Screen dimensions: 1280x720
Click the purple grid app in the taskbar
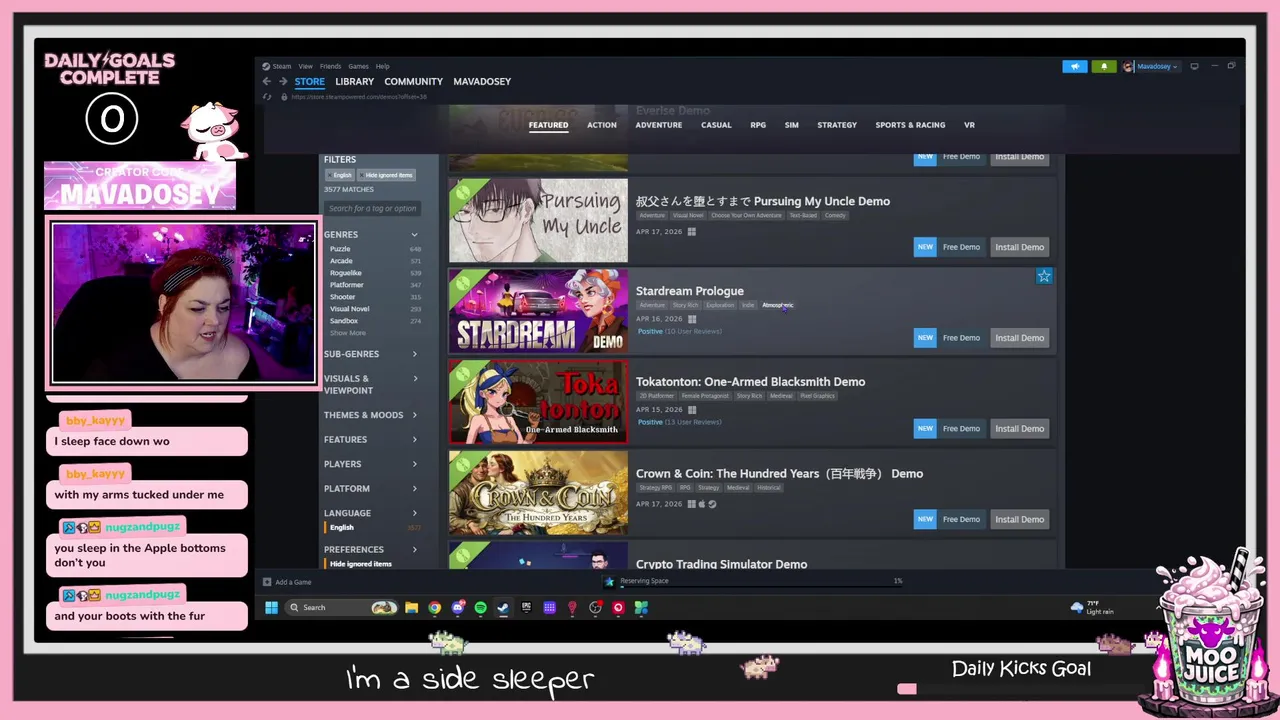(549, 607)
